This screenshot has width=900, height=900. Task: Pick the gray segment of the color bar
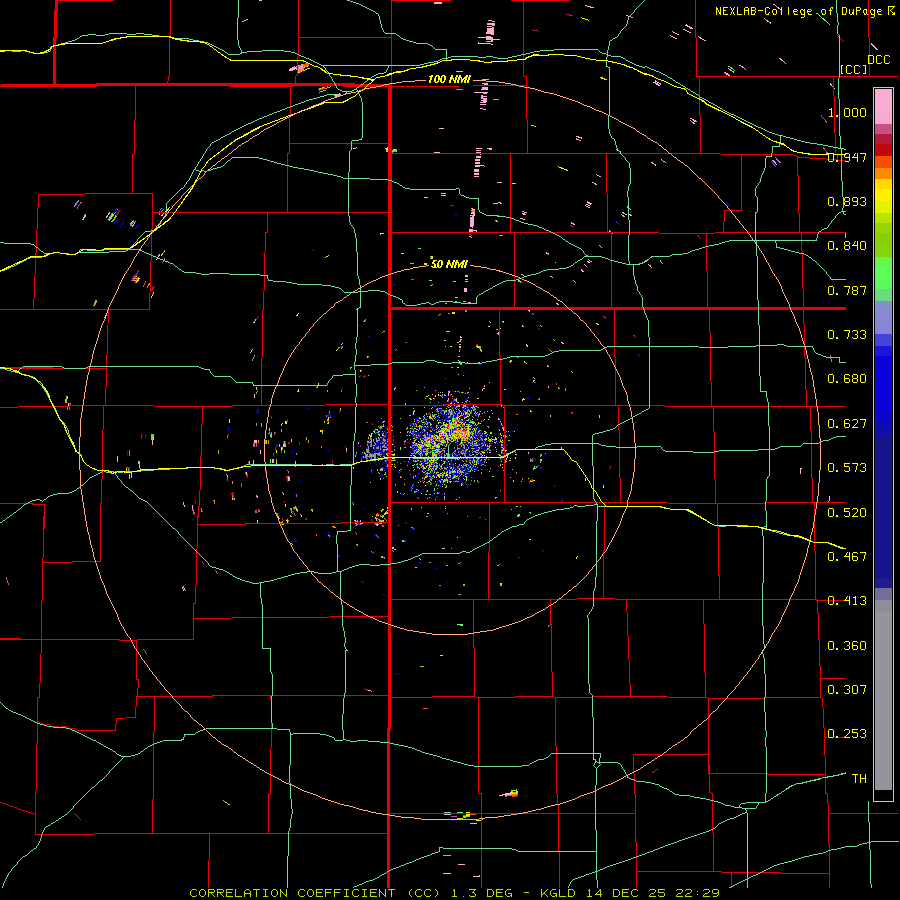(883, 695)
